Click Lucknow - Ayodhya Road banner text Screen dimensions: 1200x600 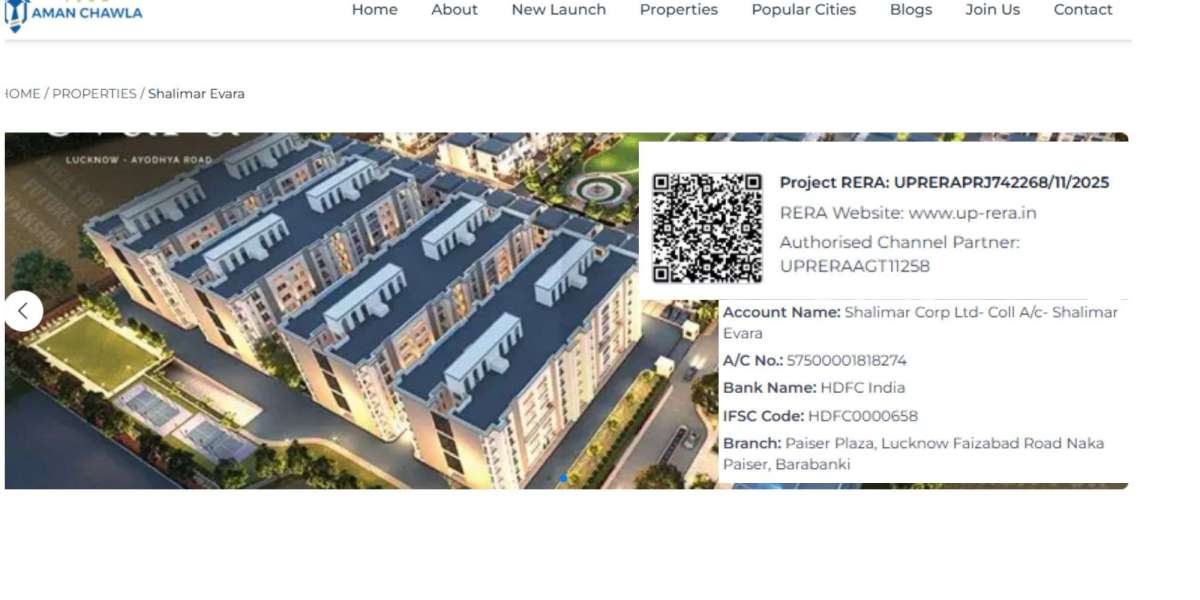(x=139, y=160)
